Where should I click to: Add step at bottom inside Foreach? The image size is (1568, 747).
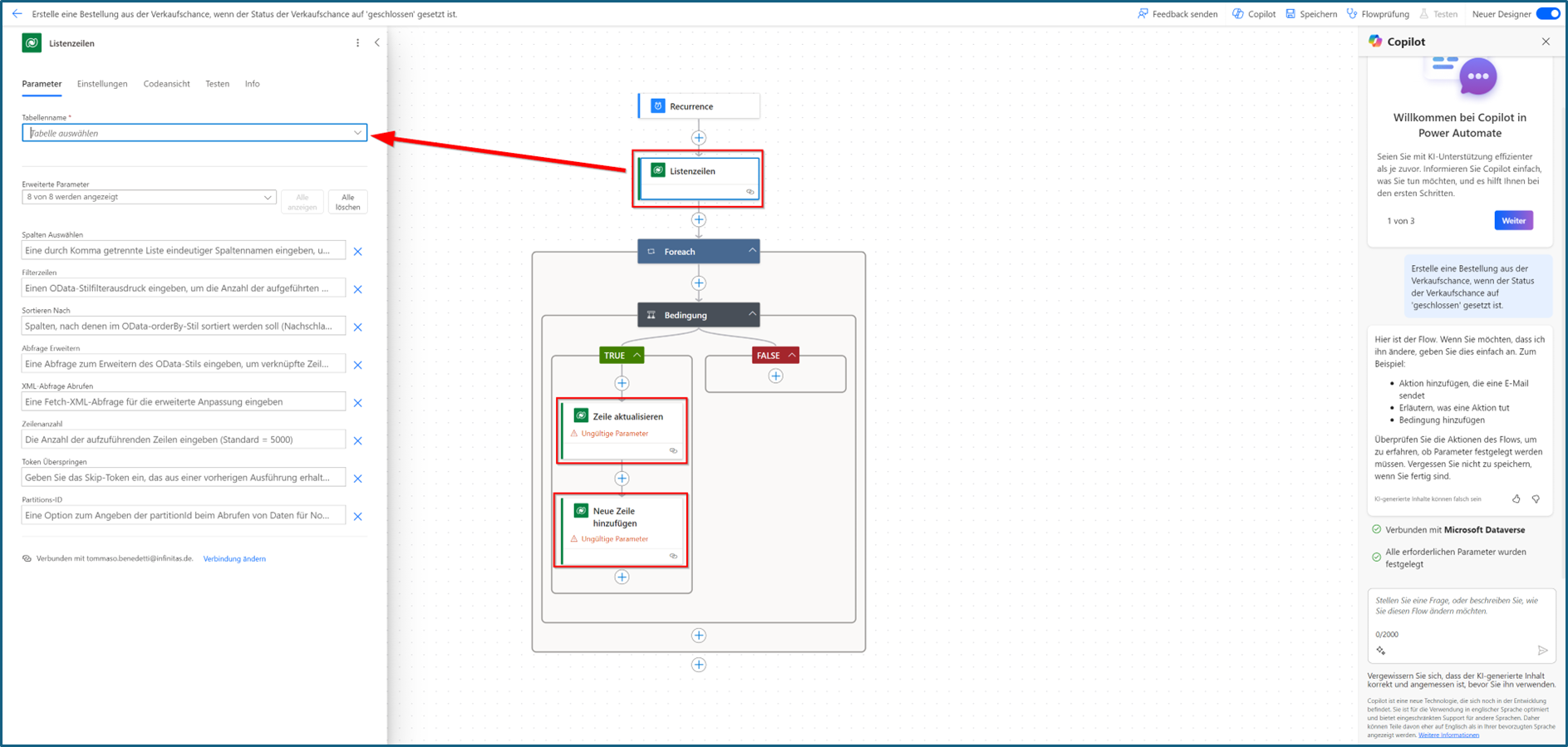699,636
